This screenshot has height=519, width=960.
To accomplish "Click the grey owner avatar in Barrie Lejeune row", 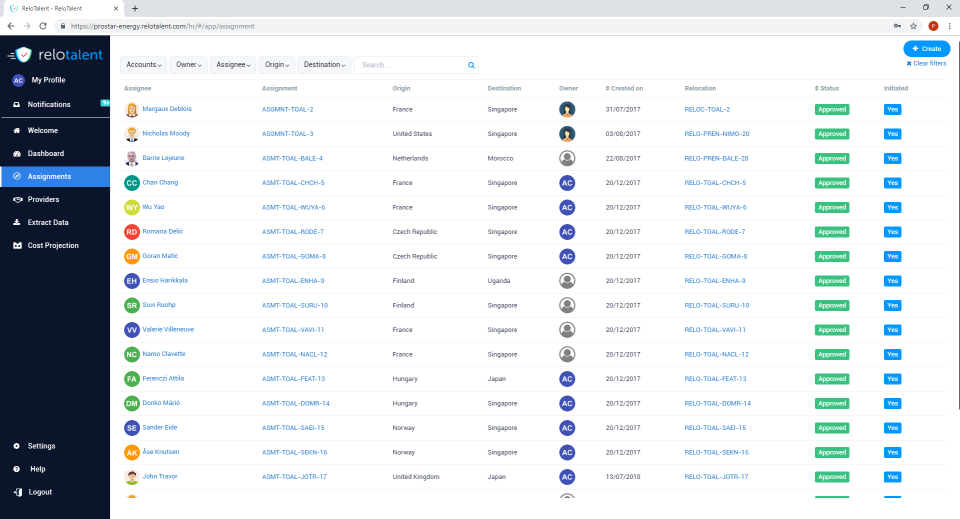I will [567, 159].
